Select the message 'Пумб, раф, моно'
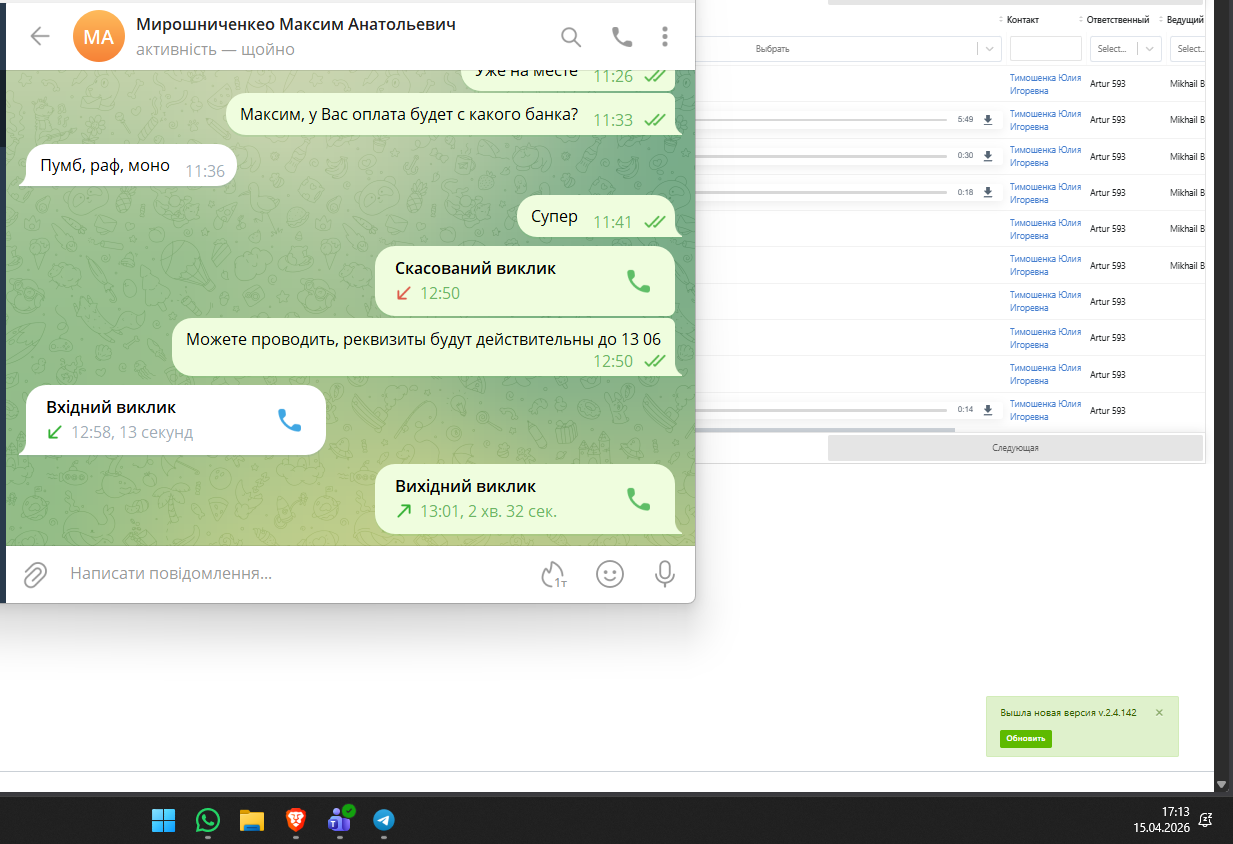Viewport: 1233px width, 844px height. tap(130, 166)
